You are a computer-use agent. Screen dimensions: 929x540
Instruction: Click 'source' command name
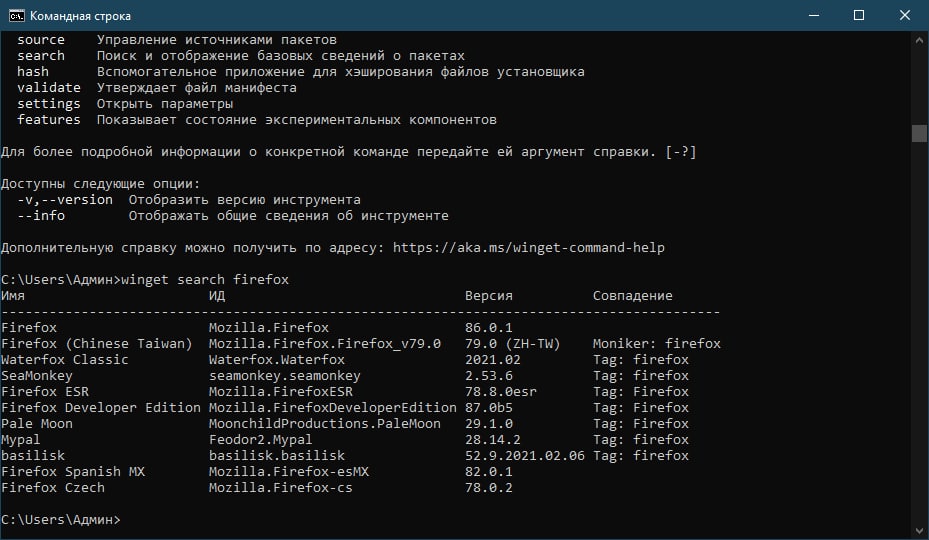point(41,40)
